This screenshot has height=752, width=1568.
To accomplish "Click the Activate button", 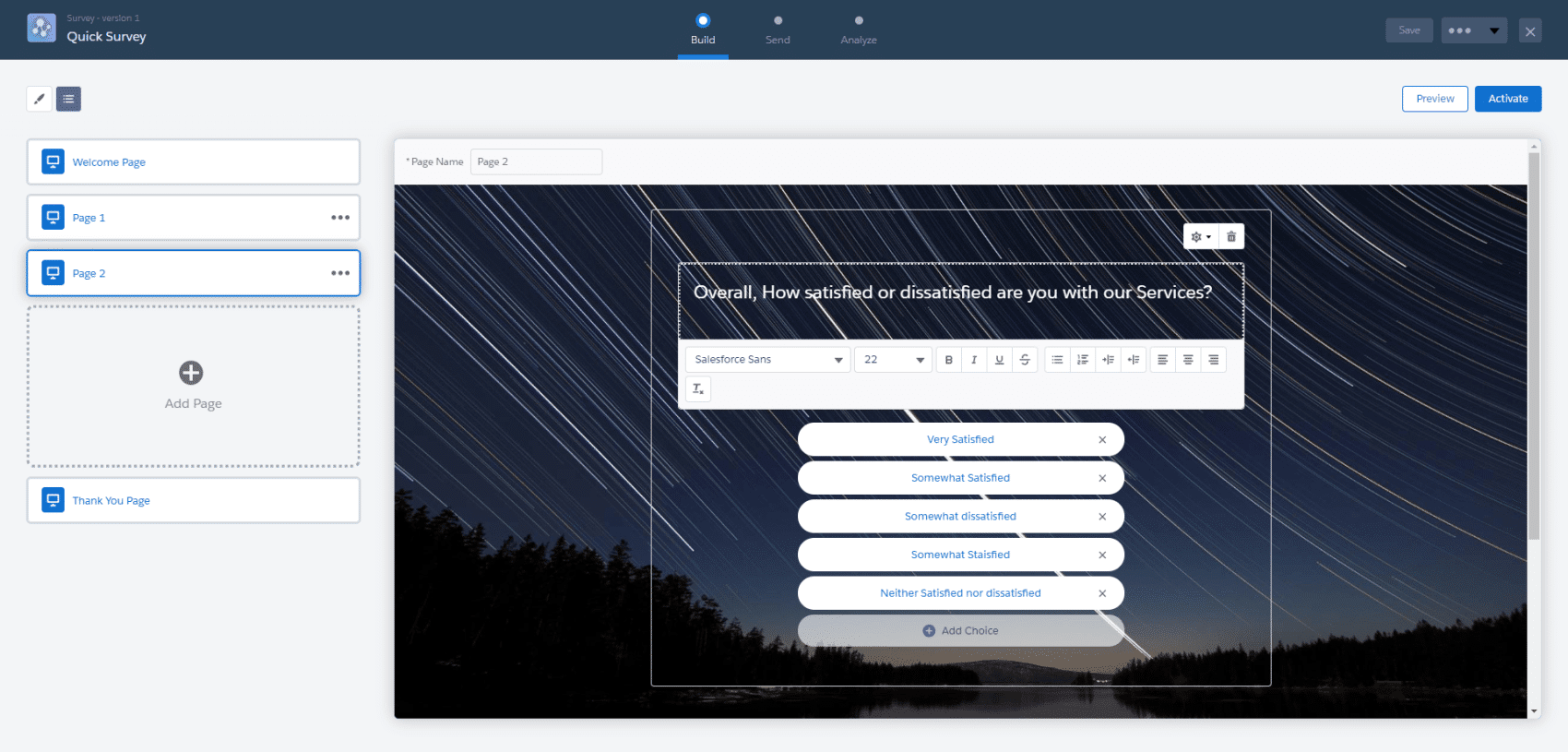I will pos(1507,99).
